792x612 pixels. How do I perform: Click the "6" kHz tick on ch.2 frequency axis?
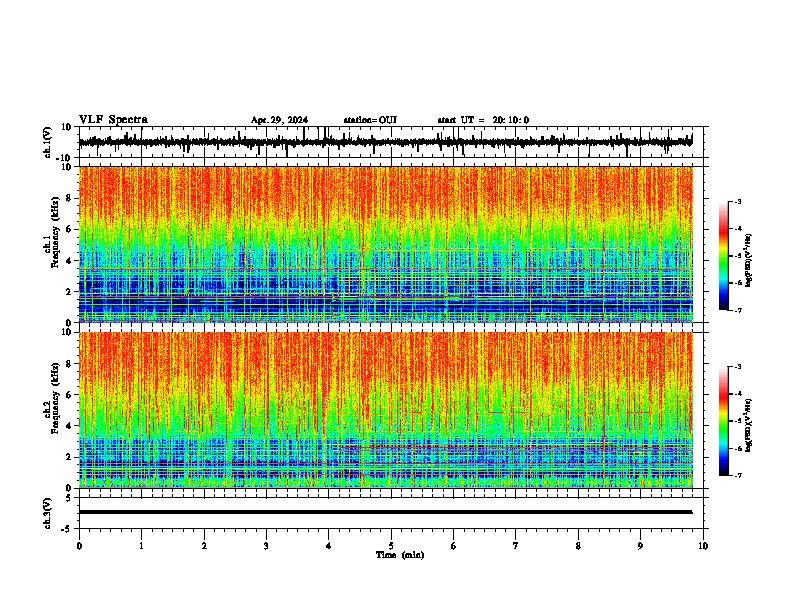pyautogui.click(x=69, y=394)
